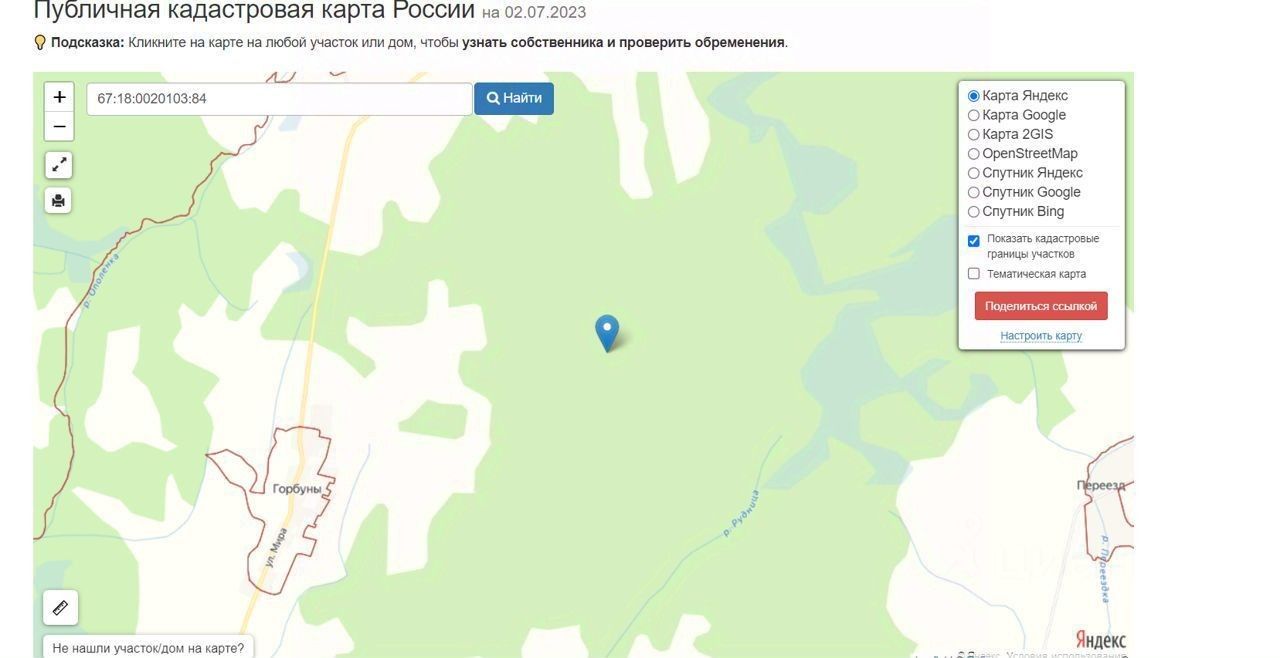Viewport: 1280px width, 658px height.
Task: Choose Спутник Google satellite view
Action: 974,192
